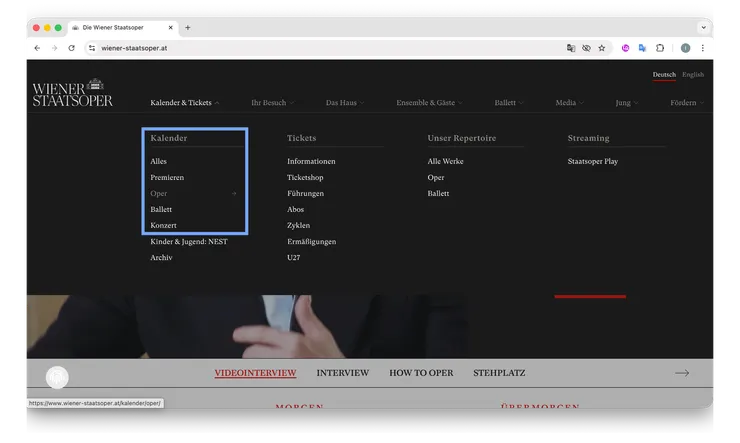
Task: Click the translate page icon
Action: 571,48
